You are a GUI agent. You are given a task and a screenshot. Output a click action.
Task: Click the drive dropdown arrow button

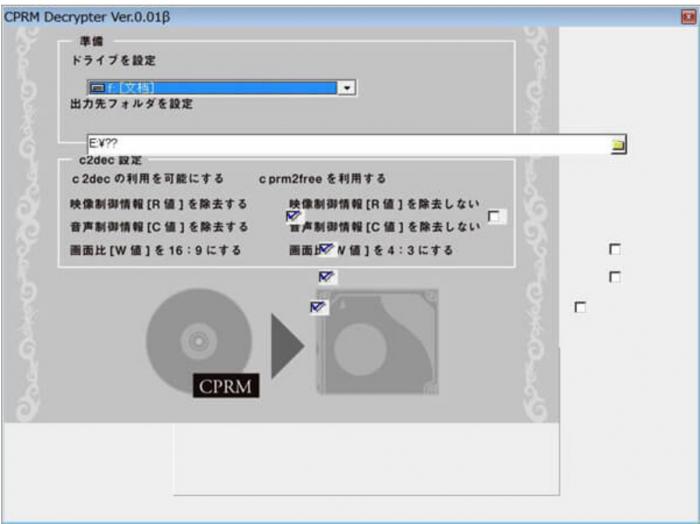[x=346, y=87]
